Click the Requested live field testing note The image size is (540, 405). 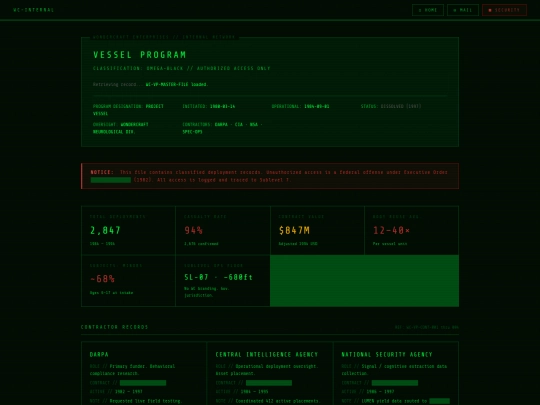click(146, 401)
